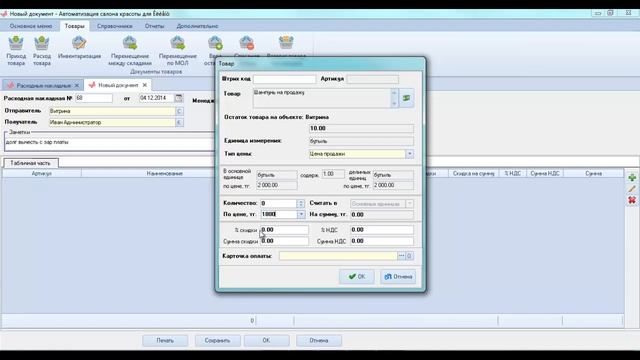Close the Новый документ tab

[x=144, y=85]
